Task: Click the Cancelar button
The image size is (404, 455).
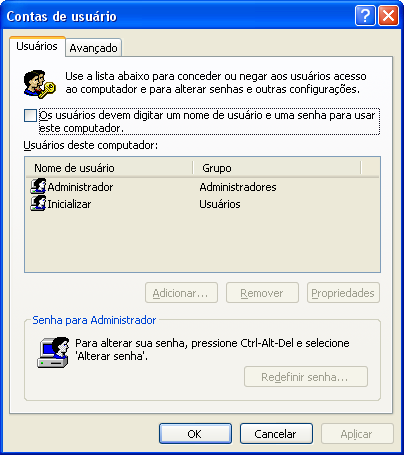Action: click(276, 433)
